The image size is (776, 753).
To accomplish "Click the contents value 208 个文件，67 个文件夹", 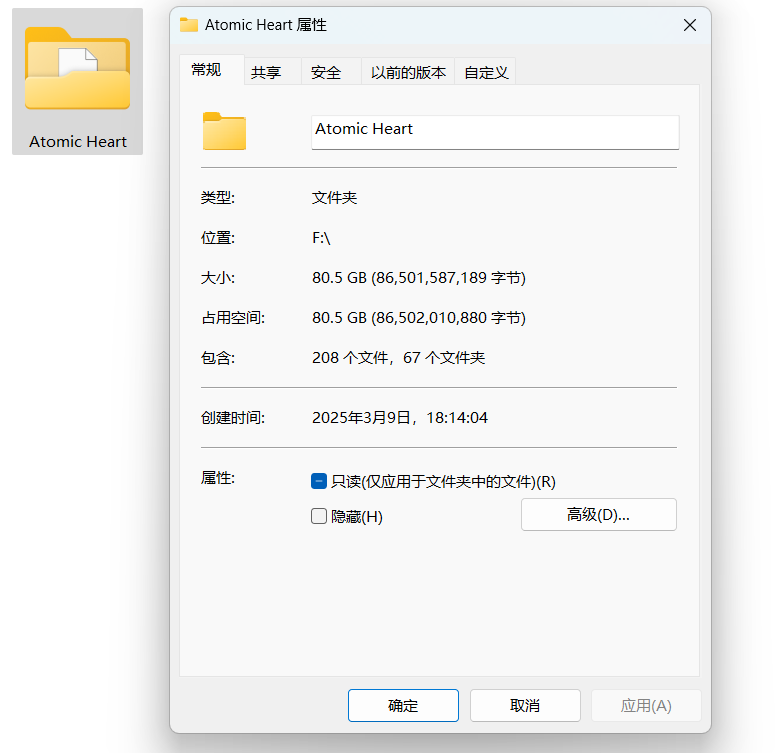I will (x=399, y=358).
